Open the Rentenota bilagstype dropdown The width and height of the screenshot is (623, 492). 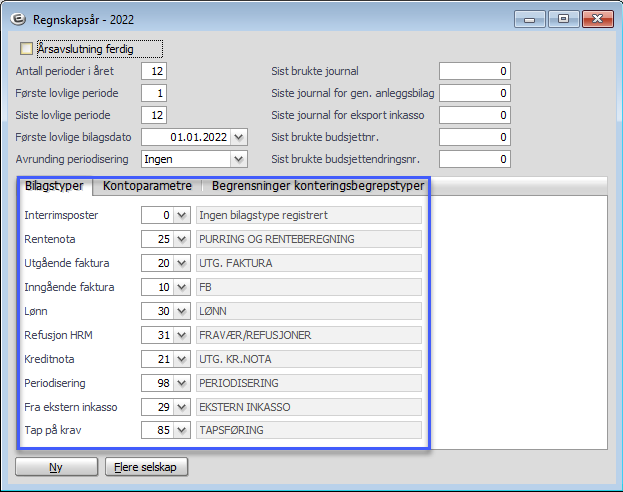pyautogui.click(x=182, y=239)
